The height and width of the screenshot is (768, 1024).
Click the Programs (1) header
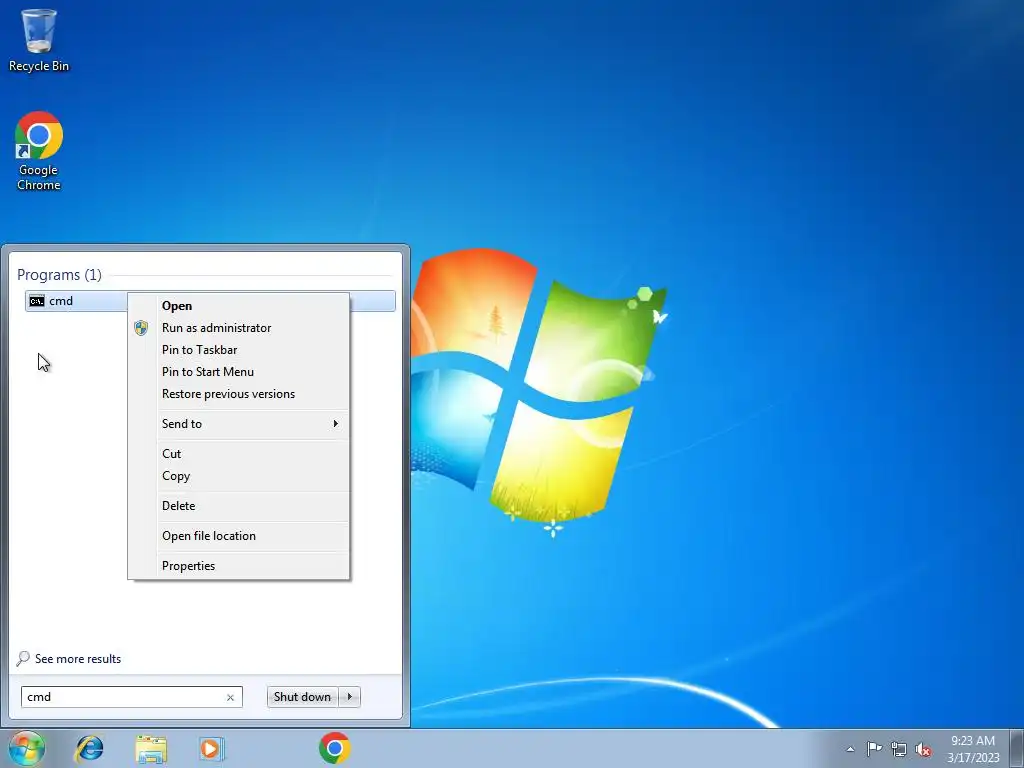pos(59,275)
